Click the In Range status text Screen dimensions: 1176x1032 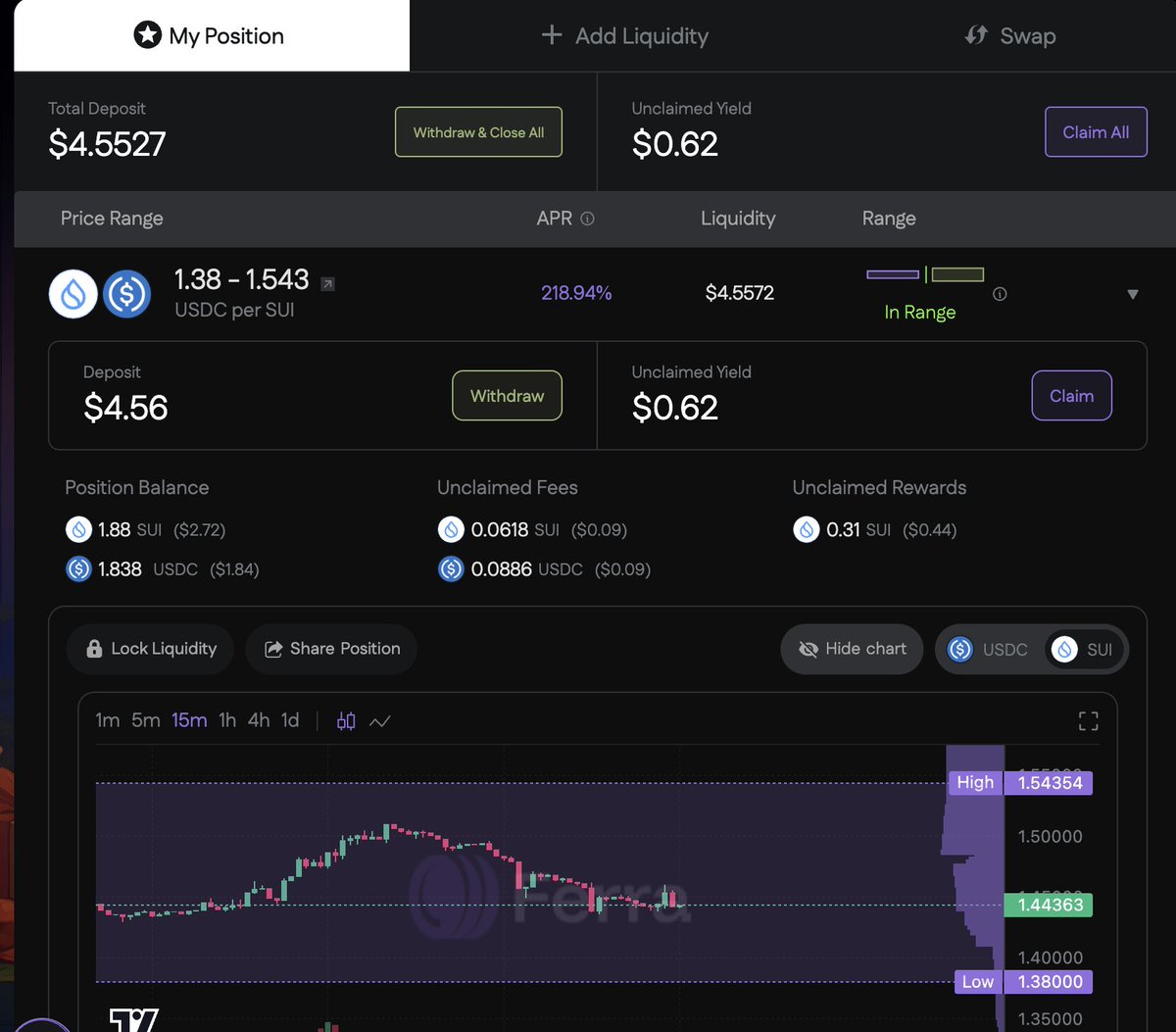coord(919,313)
